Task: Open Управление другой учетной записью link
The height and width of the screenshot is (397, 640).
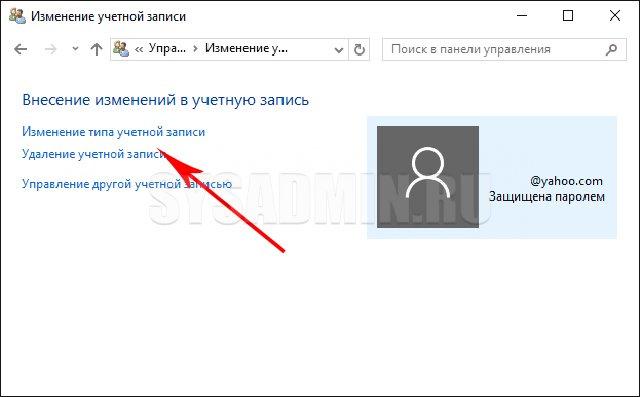Action: click(127, 184)
